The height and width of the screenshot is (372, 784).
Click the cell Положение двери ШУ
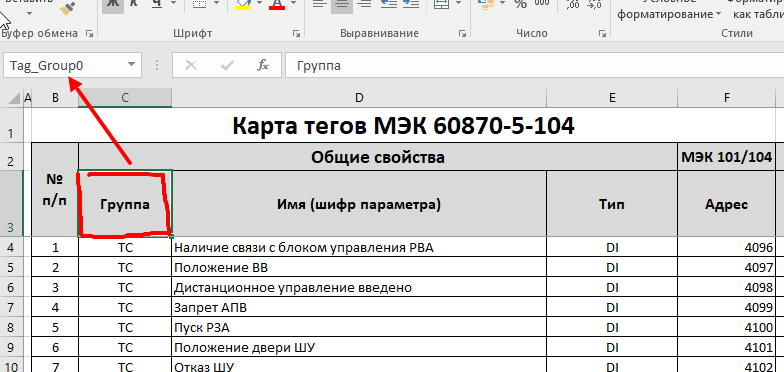359,348
